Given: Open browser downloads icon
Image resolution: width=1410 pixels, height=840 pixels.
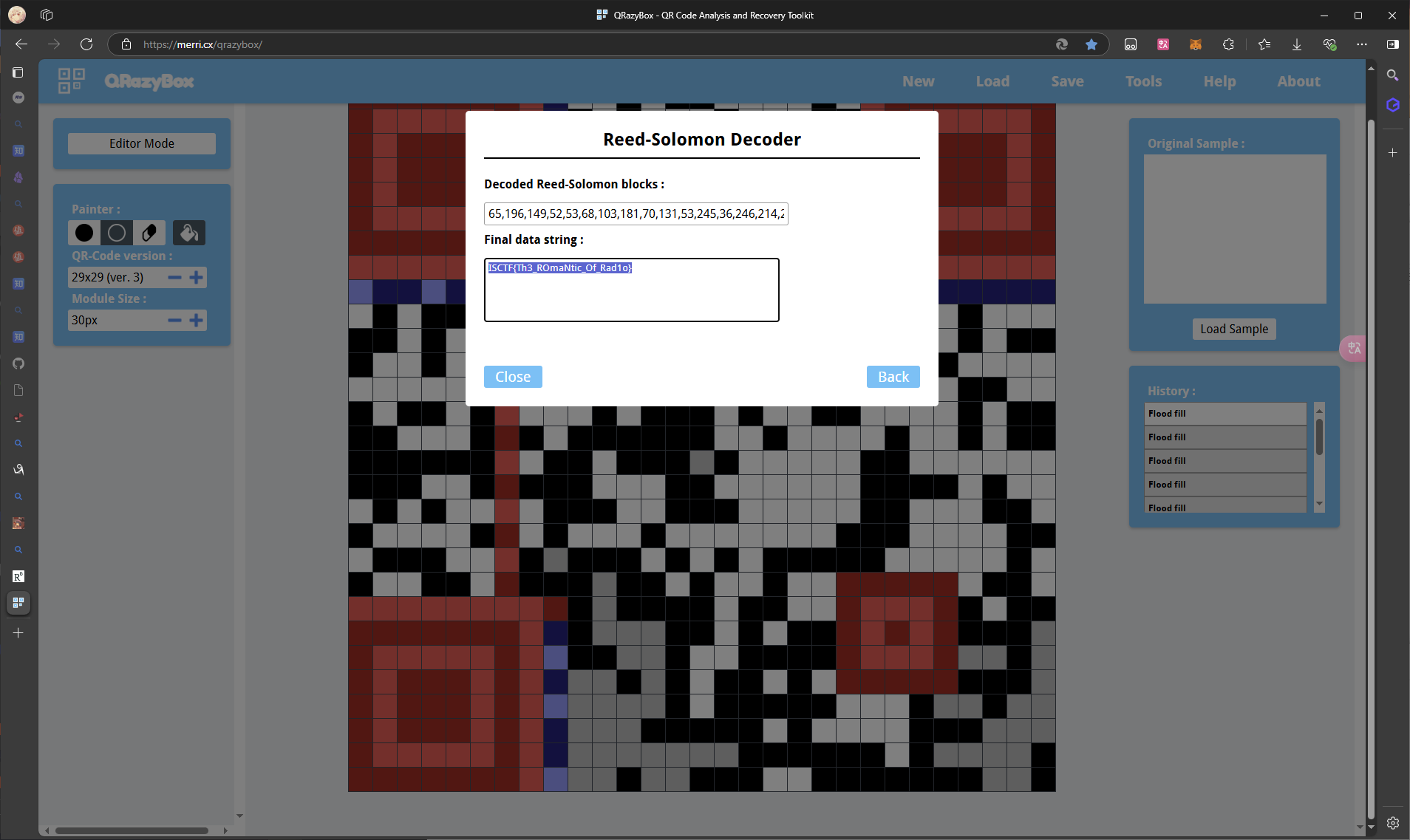Looking at the screenshot, I should (x=1297, y=44).
